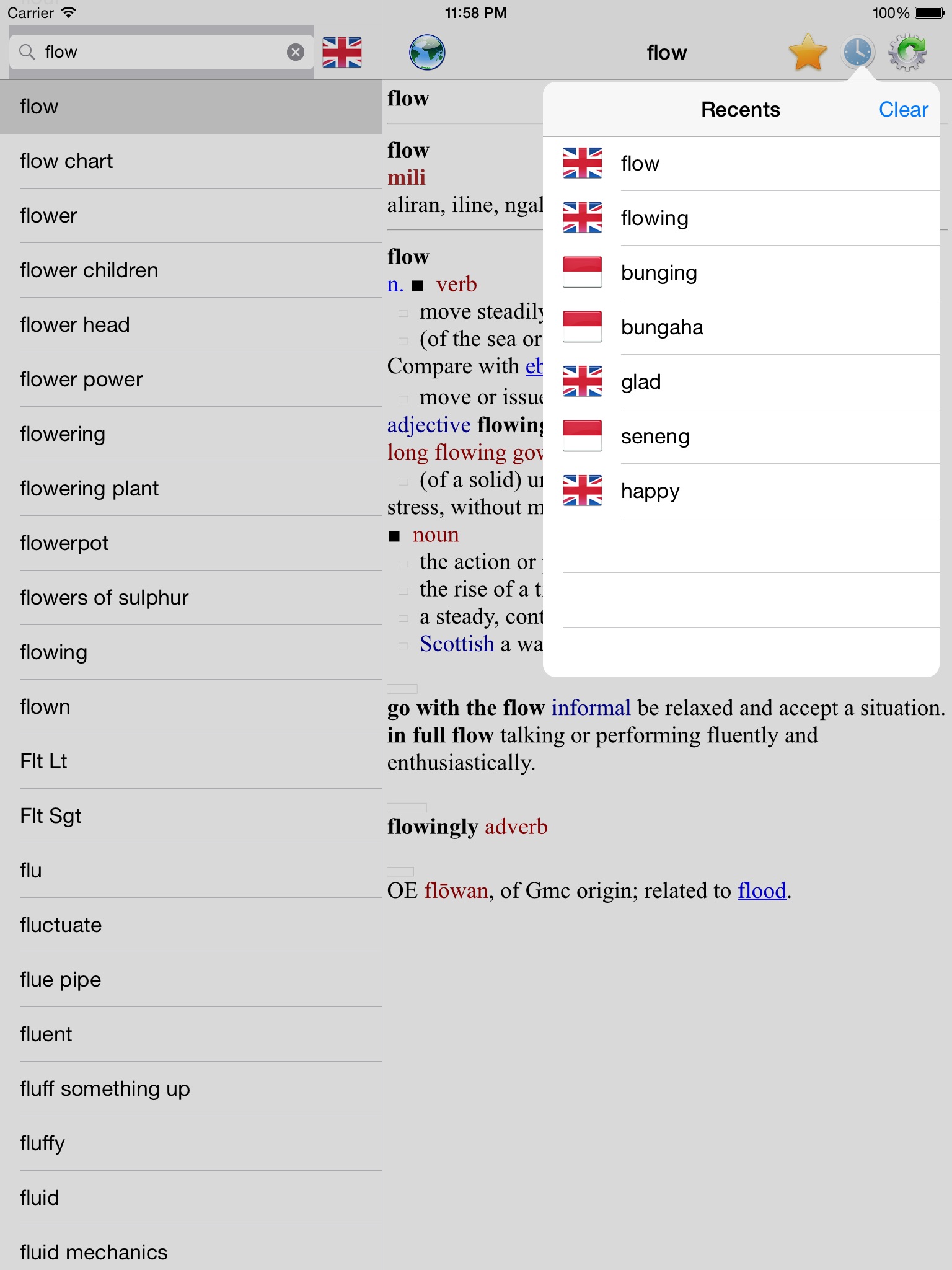Choose 'seneng' in the Recents list
The width and height of the screenshot is (952, 1270).
[655, 437]
